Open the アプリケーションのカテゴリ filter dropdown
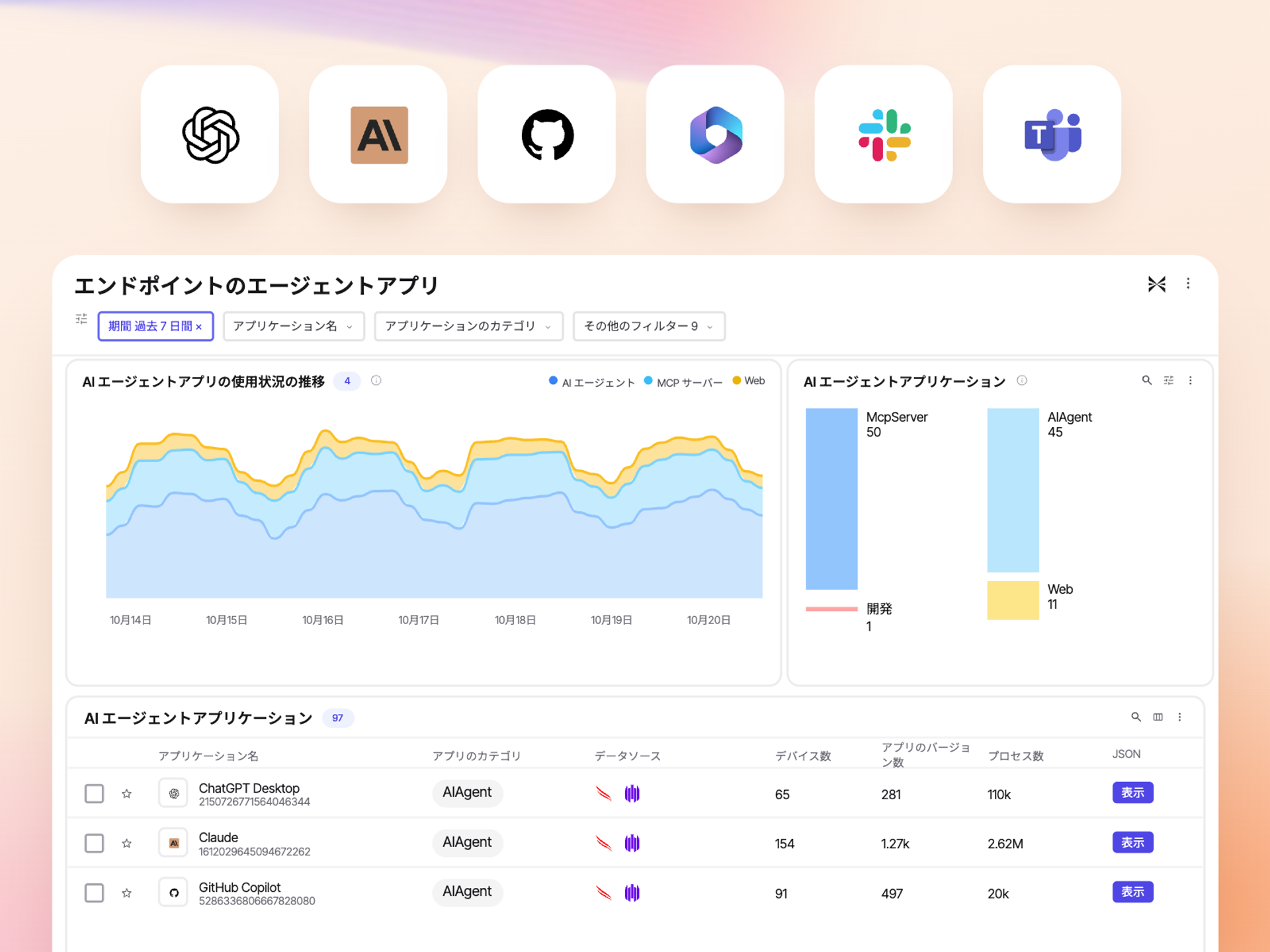 pyautogui.click(x=468, y=326)
